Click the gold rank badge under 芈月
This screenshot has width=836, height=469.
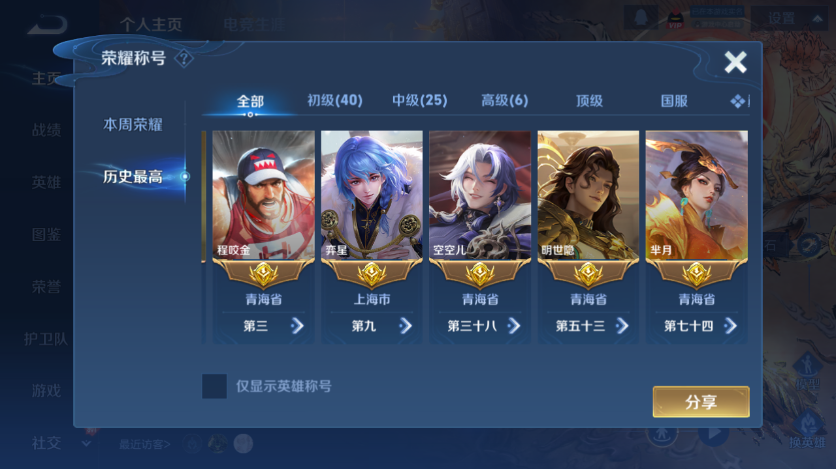point(696,274)
